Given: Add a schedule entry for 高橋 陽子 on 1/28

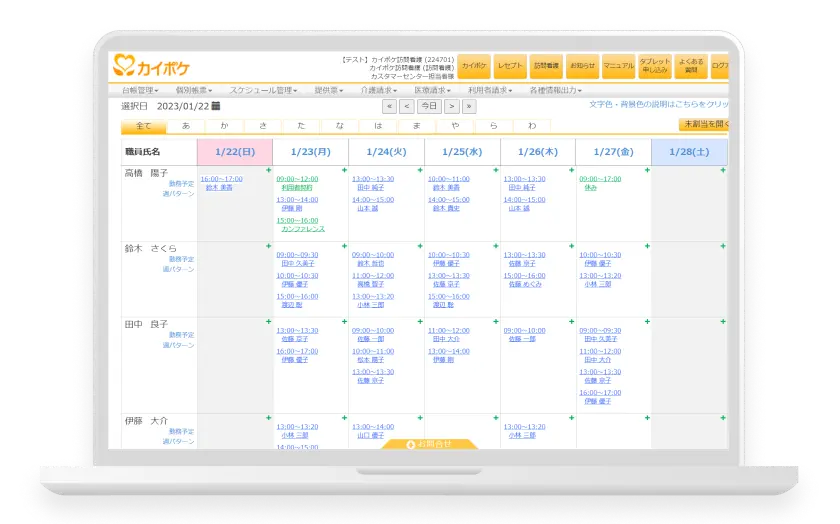Looking at the screenshot, I should (723, 170).
